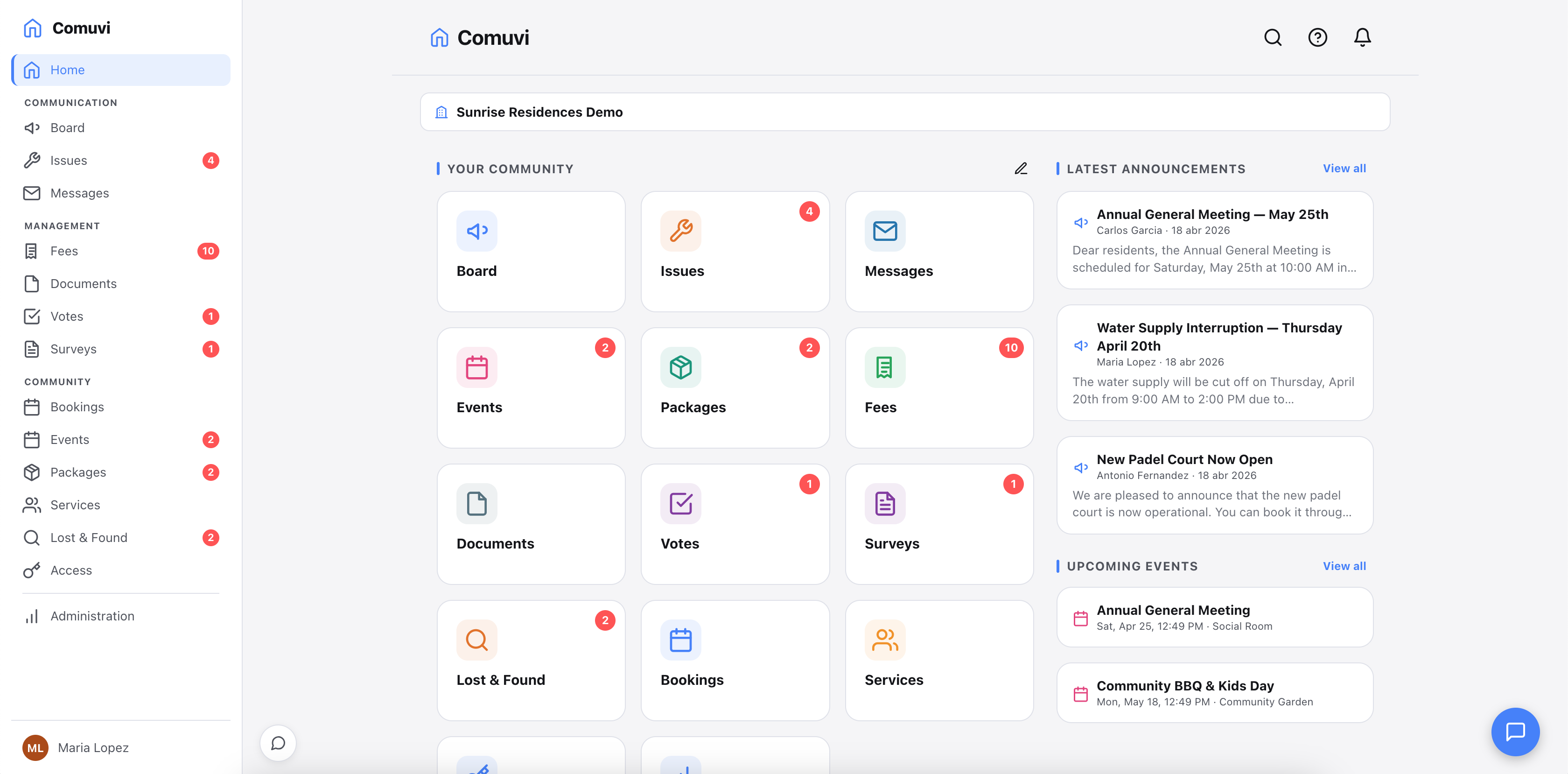
Task: Open the Issues wrench tile
Action: [x=735, y=252]
